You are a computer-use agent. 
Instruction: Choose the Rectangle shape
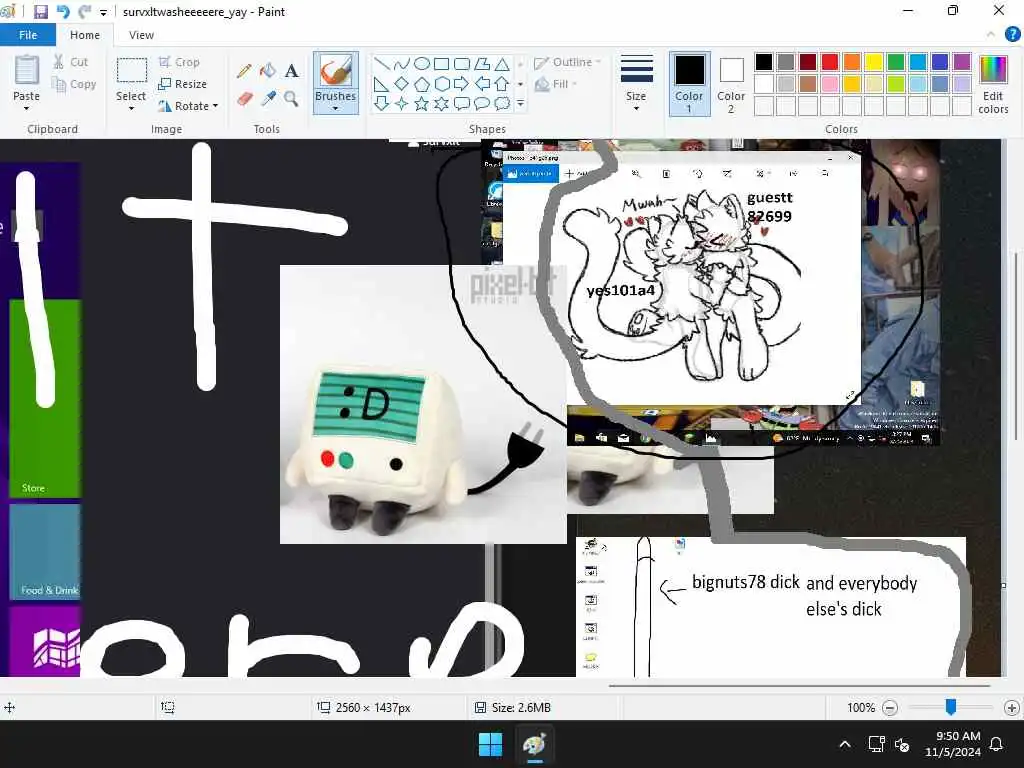click(x=441, y=63)
